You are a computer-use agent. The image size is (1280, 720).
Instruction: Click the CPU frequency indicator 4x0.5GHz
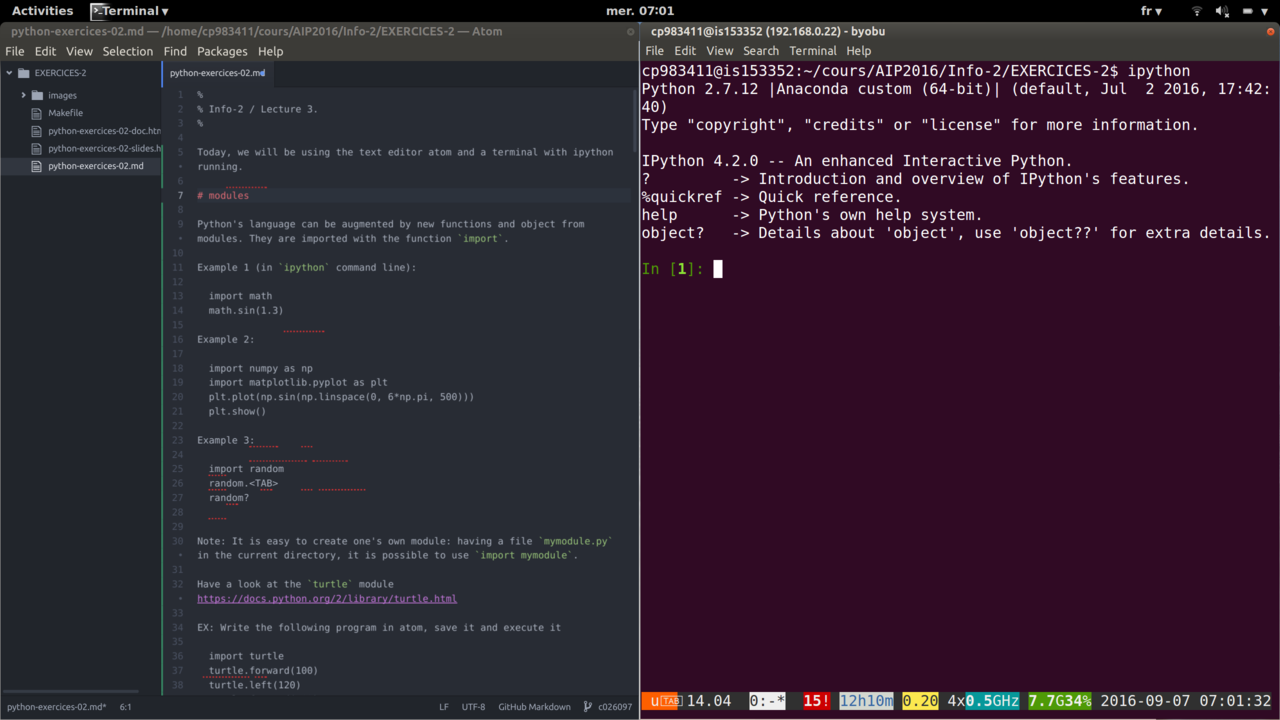click(x=985, y=701)
